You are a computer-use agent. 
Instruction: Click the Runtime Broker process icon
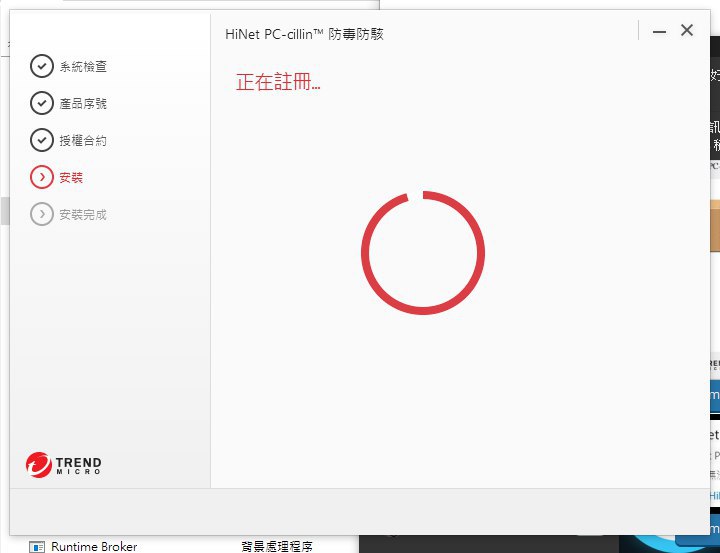pyautogui.click(x=37, y=547)
